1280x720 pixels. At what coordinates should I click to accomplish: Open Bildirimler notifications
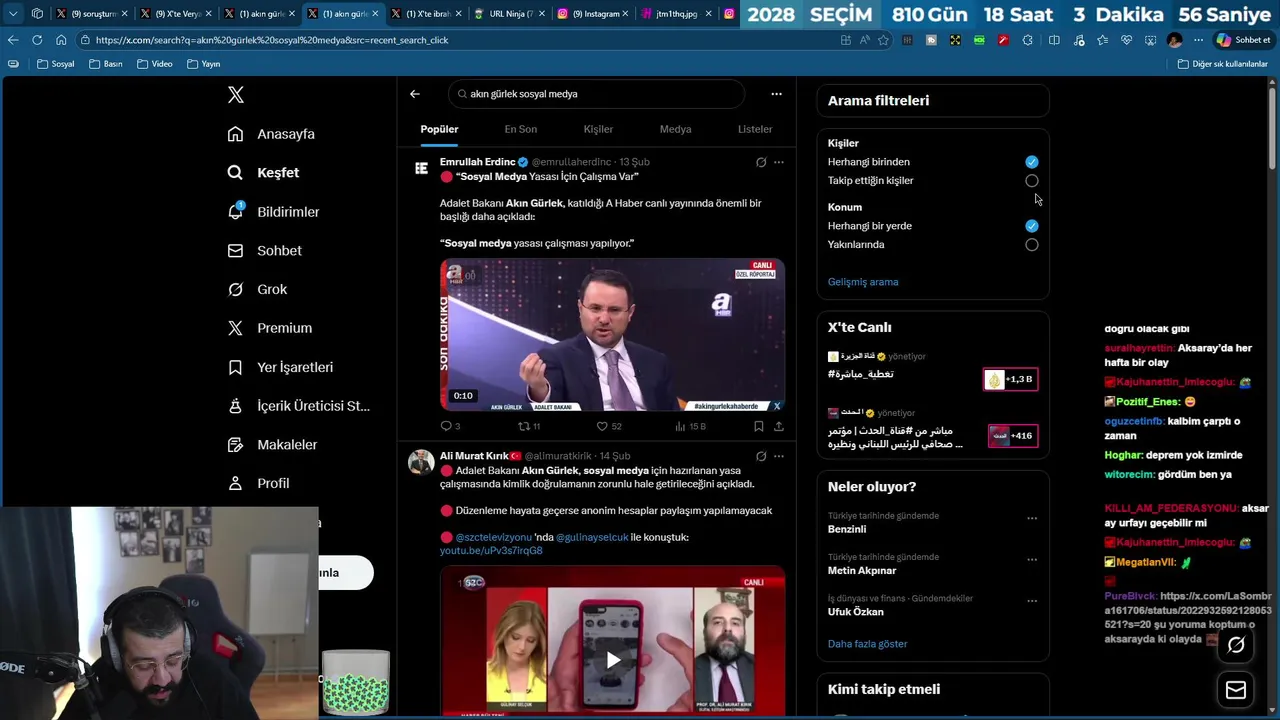pyautogui.click(x=273, y=212)
